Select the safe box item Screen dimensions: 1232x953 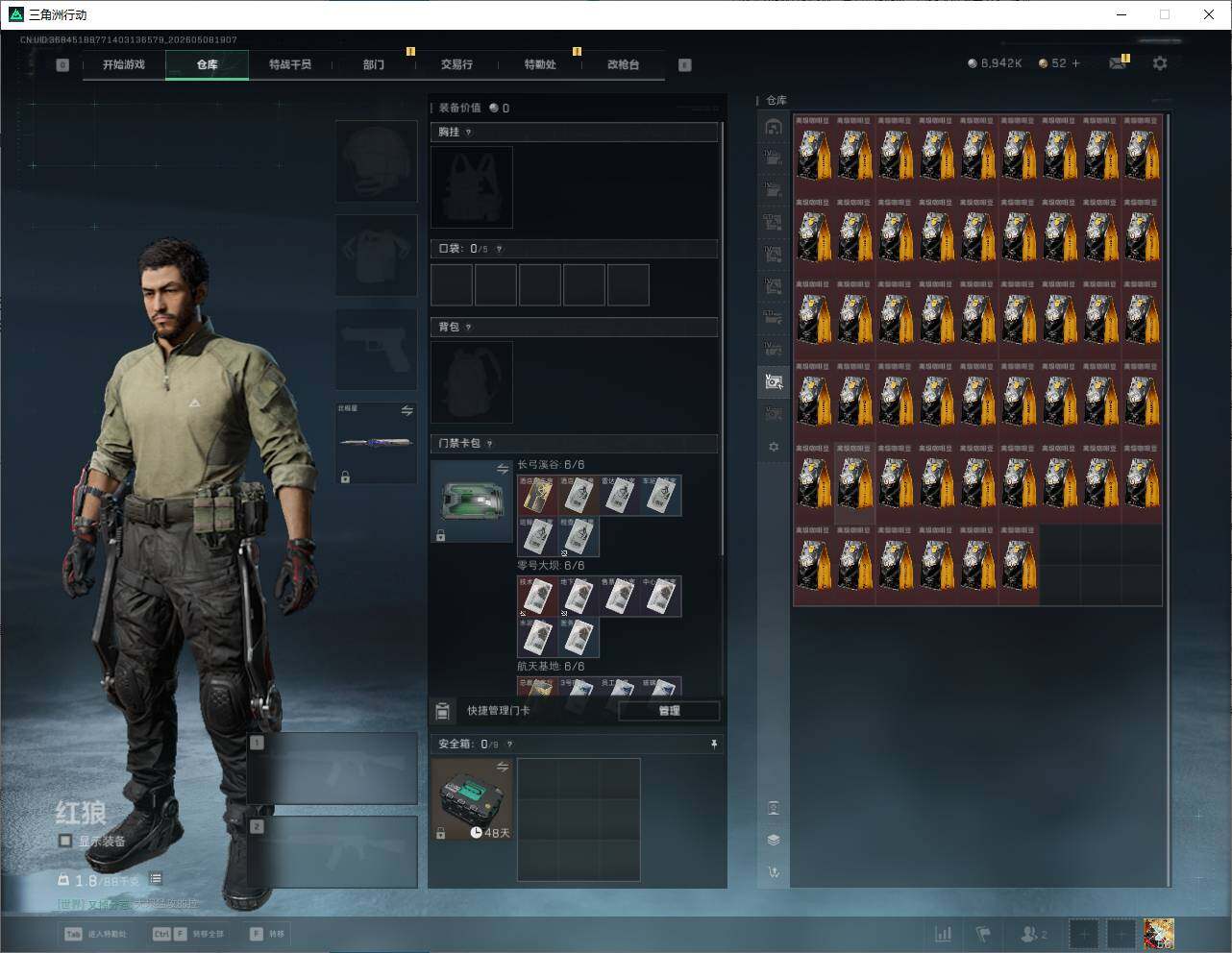point(472,799)
